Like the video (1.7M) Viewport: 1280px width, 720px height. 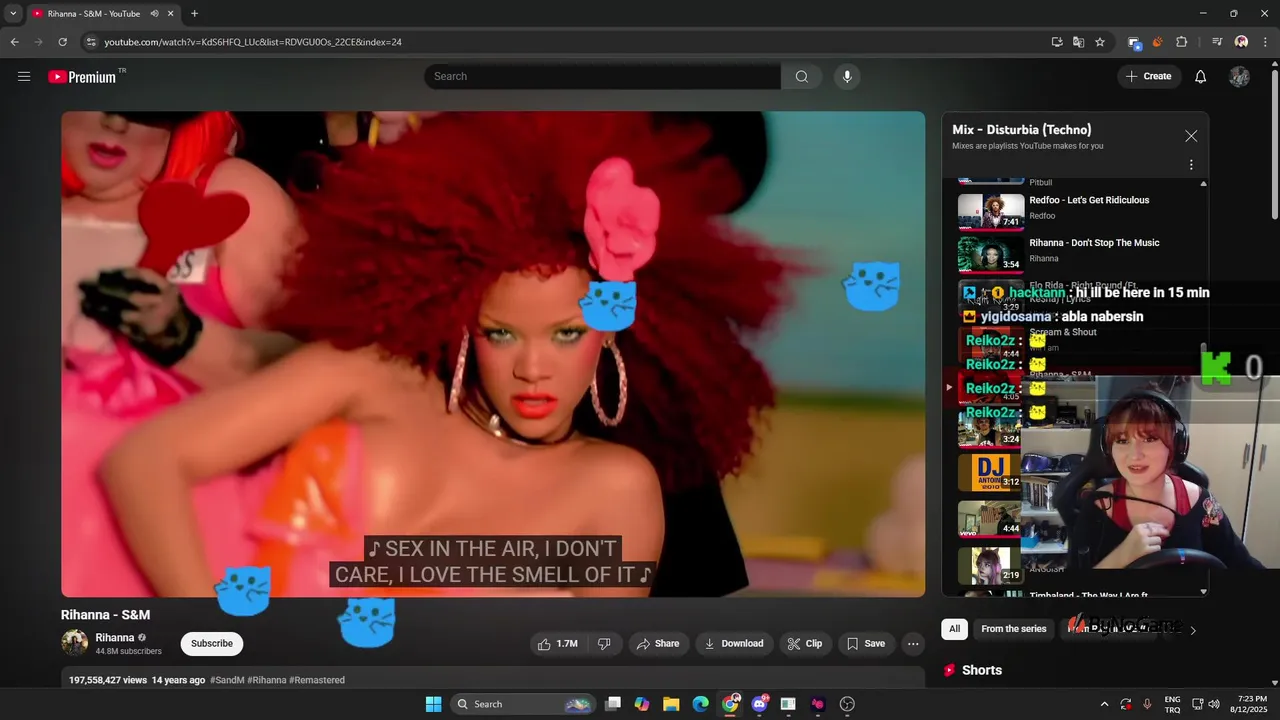(x=558, y=644)
